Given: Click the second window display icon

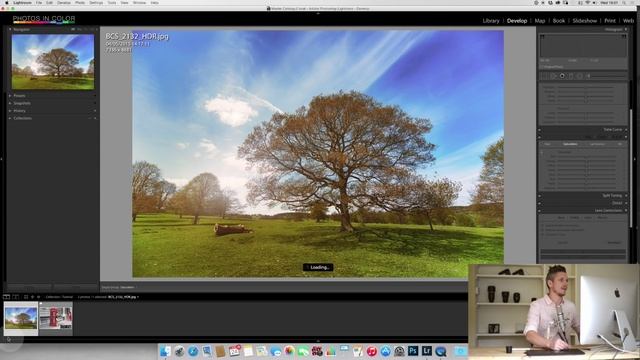Looking at the screenshot, I should (x=16, y=297).
